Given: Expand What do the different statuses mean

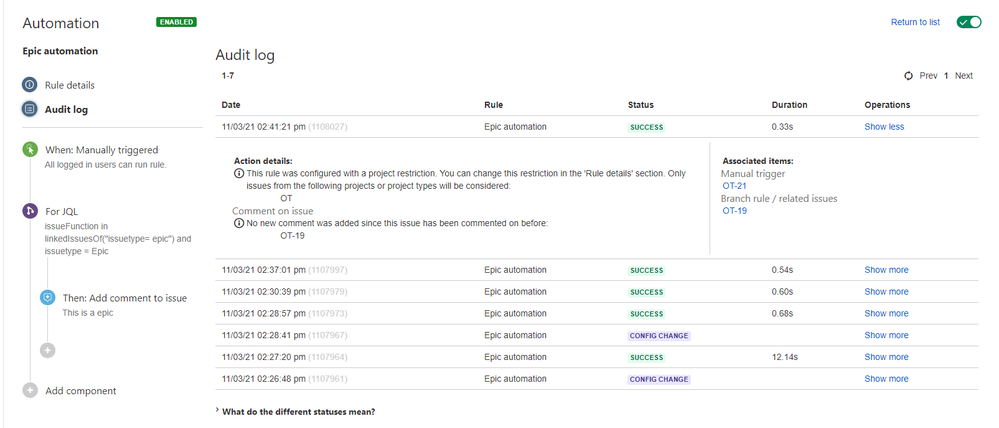Looking at the screenshot, I should tap(295, 411).
